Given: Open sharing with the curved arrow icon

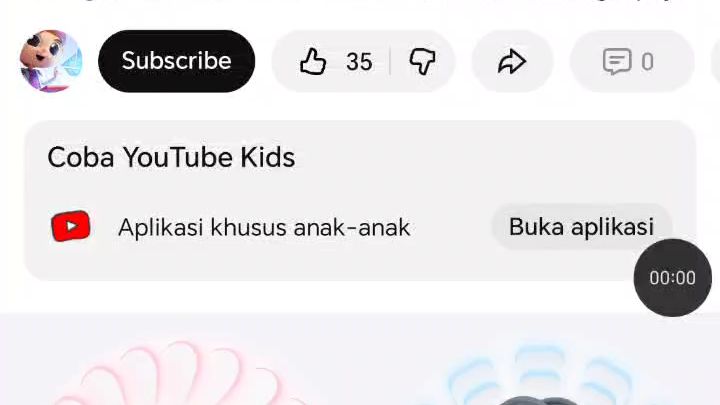Looking at the screenshot, I should coord(512,62).
